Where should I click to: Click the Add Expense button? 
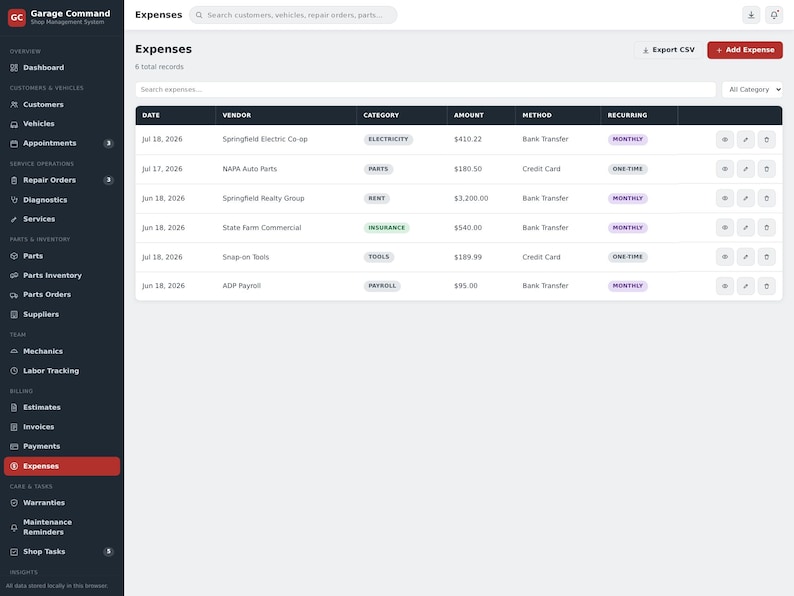(745, 50)
